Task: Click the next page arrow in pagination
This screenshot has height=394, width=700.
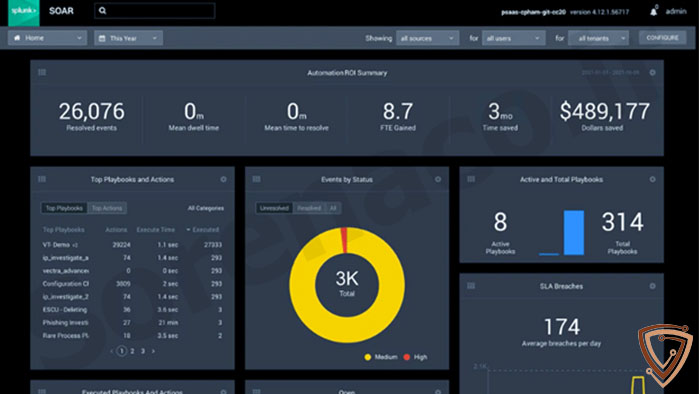Action: click(x=153, y=351)
